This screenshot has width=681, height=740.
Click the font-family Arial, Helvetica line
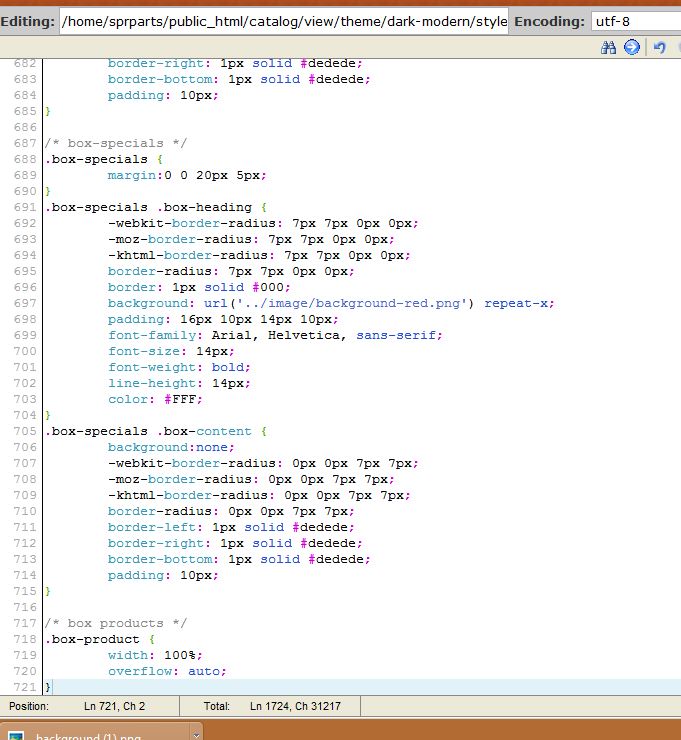(x=274, y=335)
